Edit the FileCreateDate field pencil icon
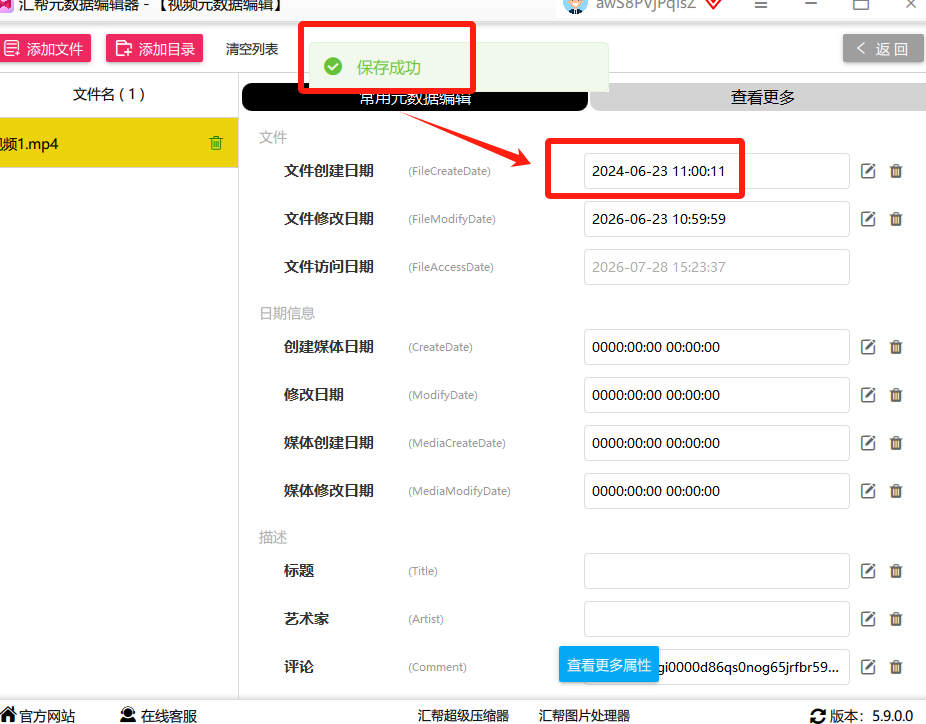Image resolution: width=926 pixels, height=724 pixels. tap(868, 171)
